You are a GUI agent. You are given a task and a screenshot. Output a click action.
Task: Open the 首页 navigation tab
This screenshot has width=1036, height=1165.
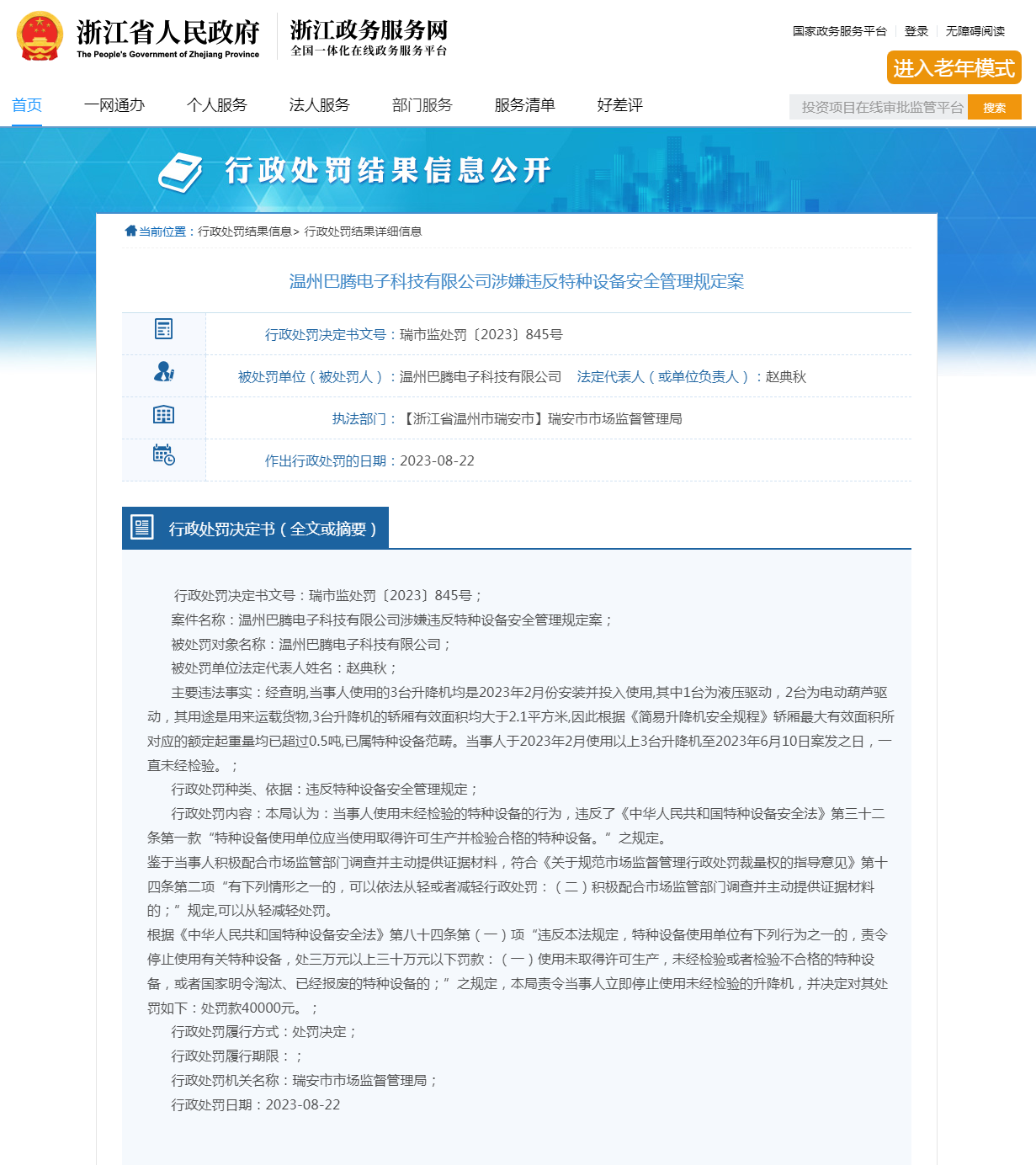[27, 105]
